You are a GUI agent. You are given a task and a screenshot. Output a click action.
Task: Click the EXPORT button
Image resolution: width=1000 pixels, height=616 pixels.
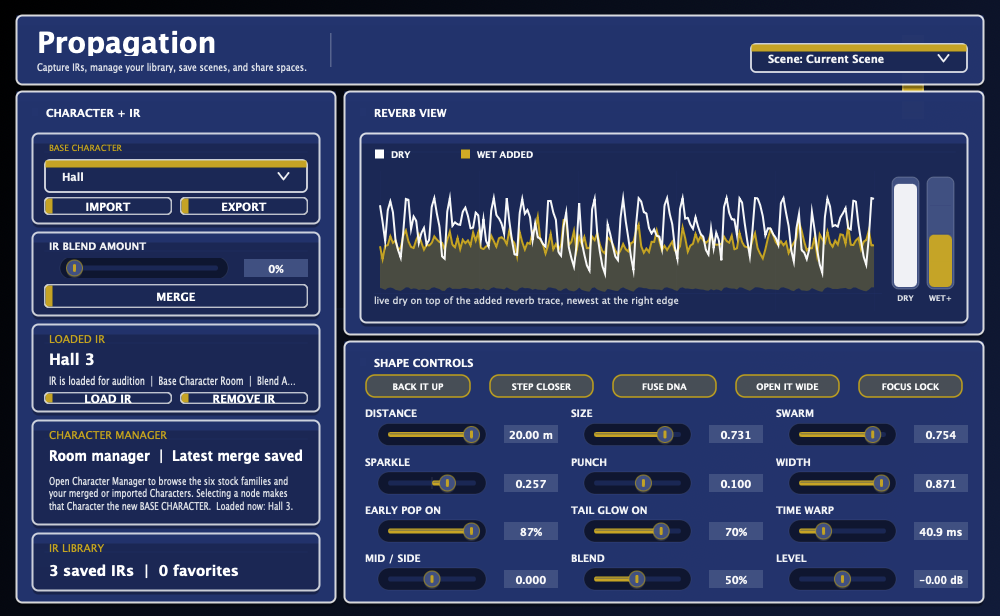pos(245,206)
